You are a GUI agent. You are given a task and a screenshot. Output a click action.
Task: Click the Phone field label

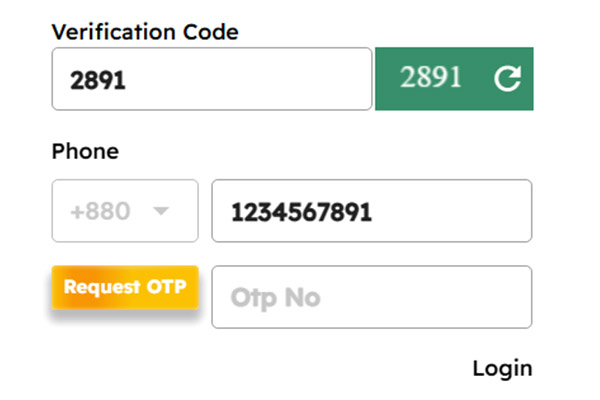click(85, 152)
